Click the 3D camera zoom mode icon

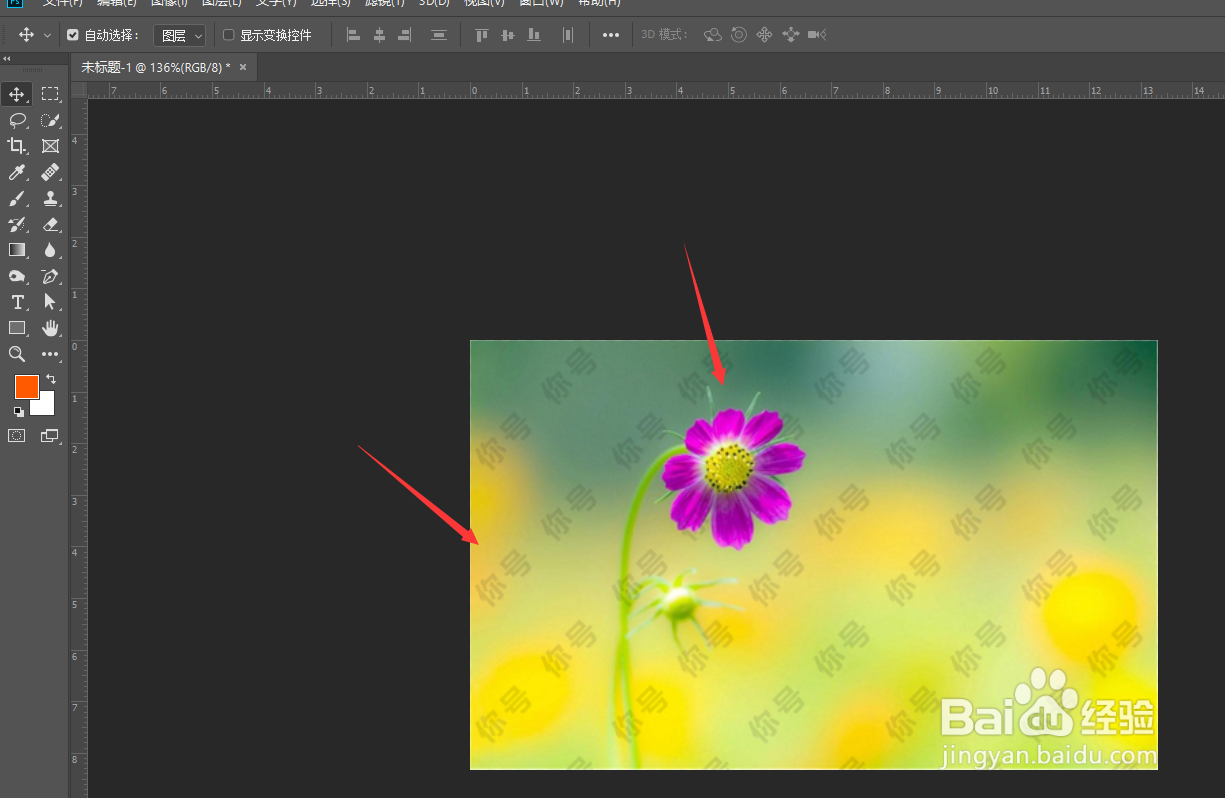click(817, 35)
